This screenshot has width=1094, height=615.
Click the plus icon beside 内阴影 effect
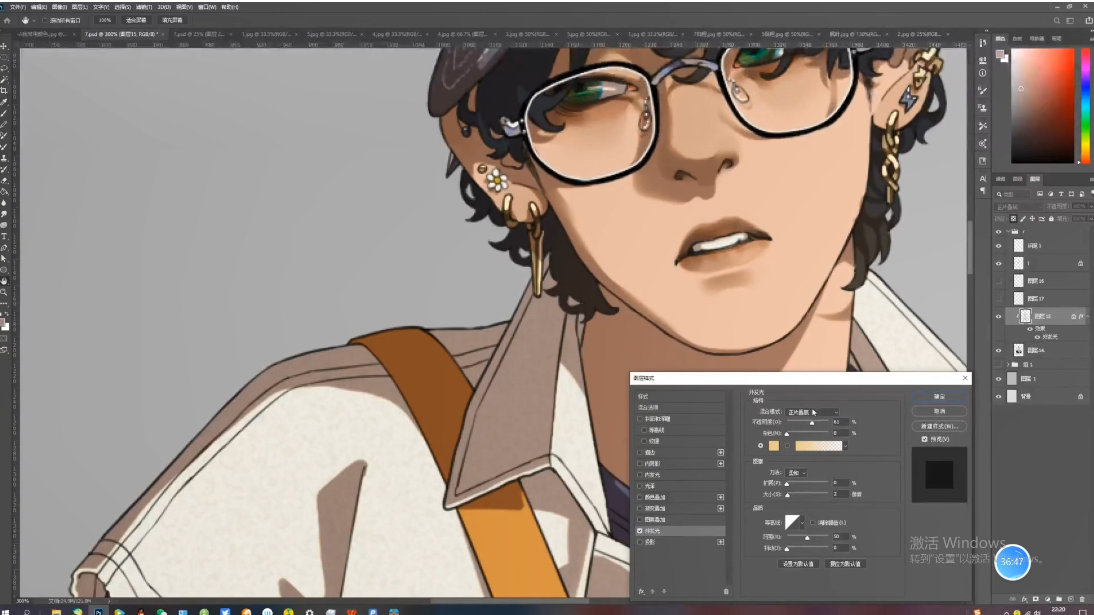click(x=721, y=464)
